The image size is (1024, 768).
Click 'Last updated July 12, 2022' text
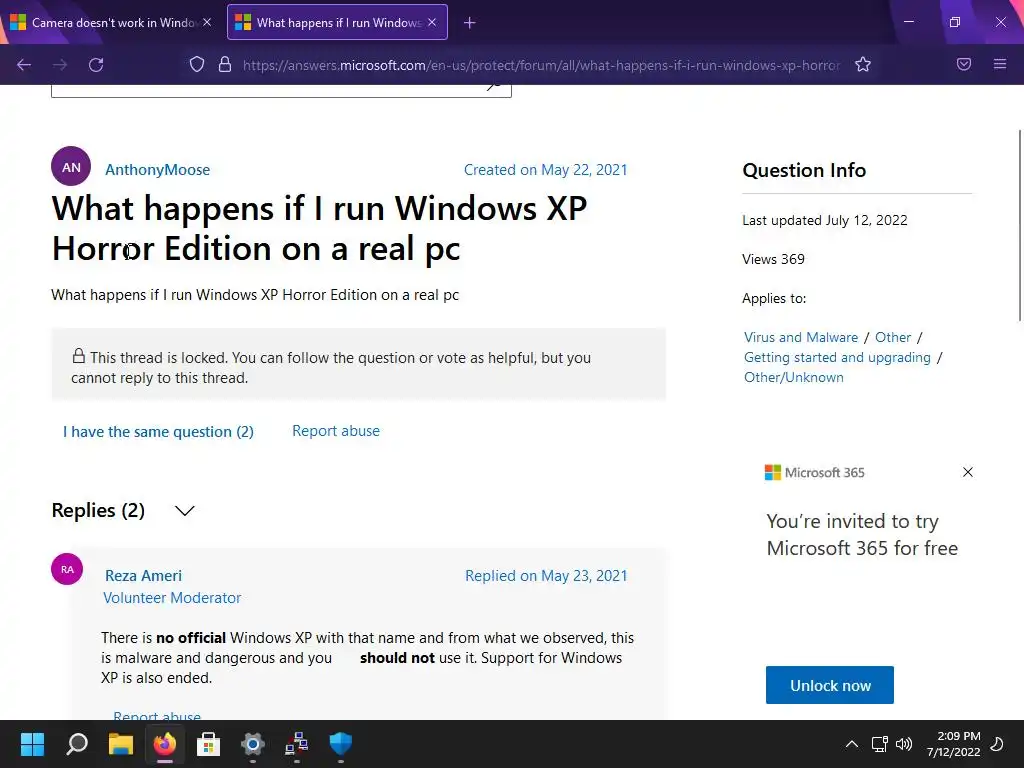pyautogui.click(x=825, y=220)
